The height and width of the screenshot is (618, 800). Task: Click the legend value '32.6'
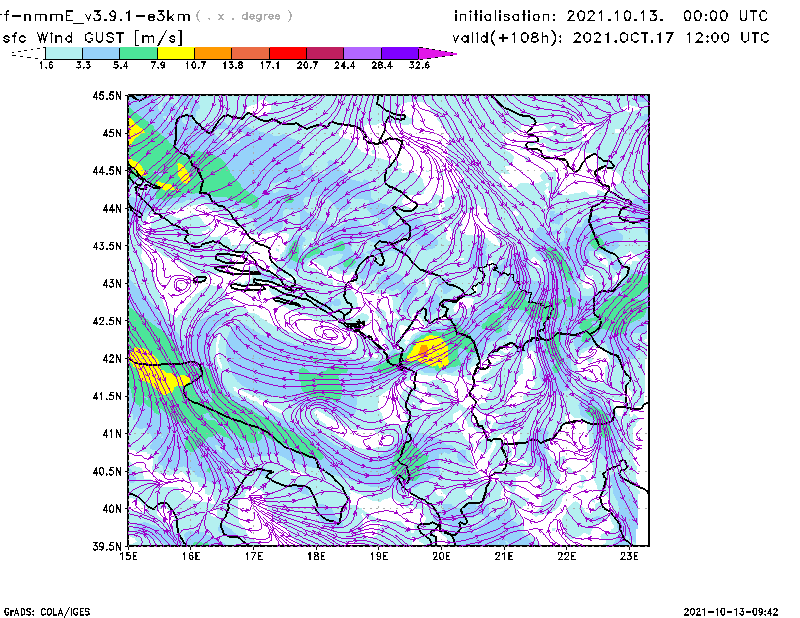(x=419, y=65)
